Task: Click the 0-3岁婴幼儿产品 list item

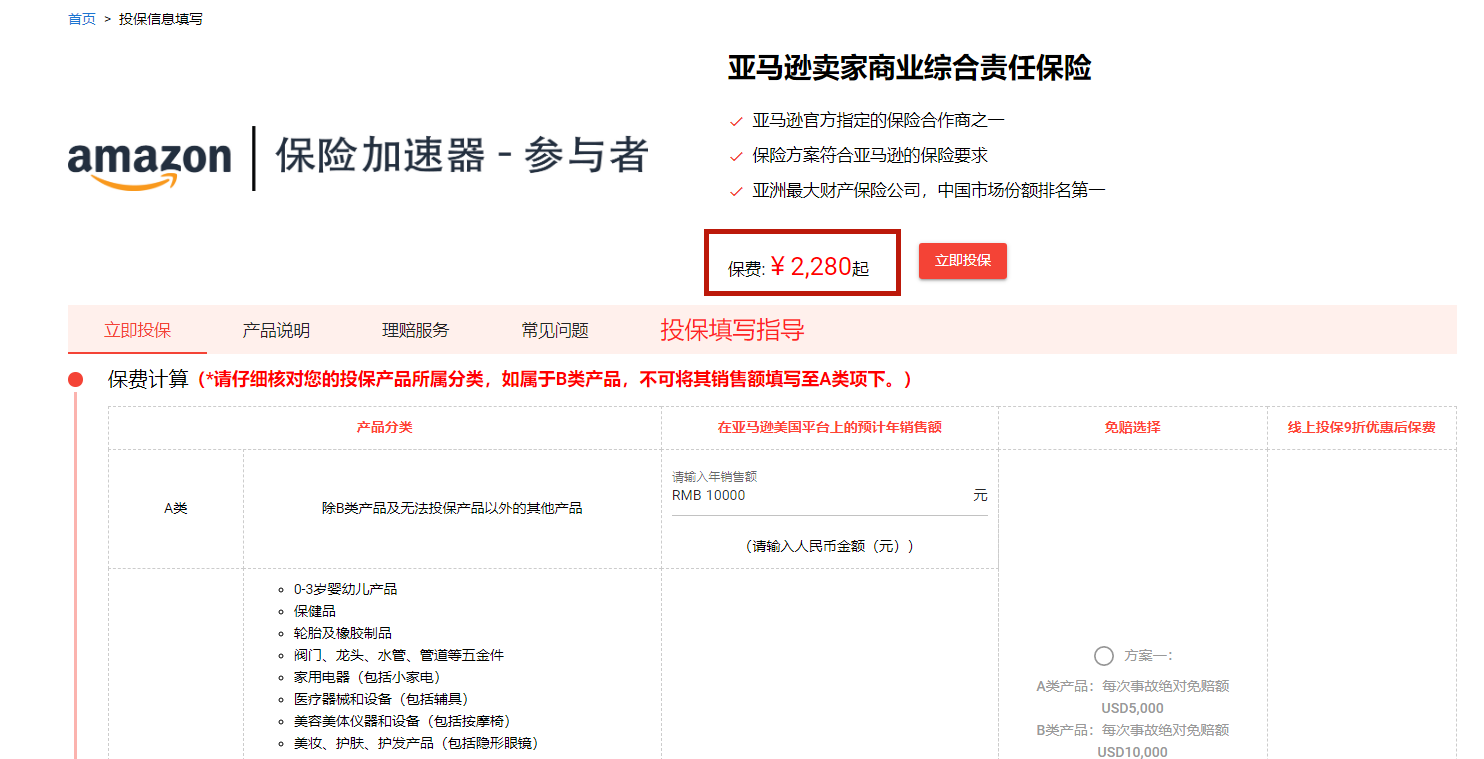Action: [x=345, y=589]
